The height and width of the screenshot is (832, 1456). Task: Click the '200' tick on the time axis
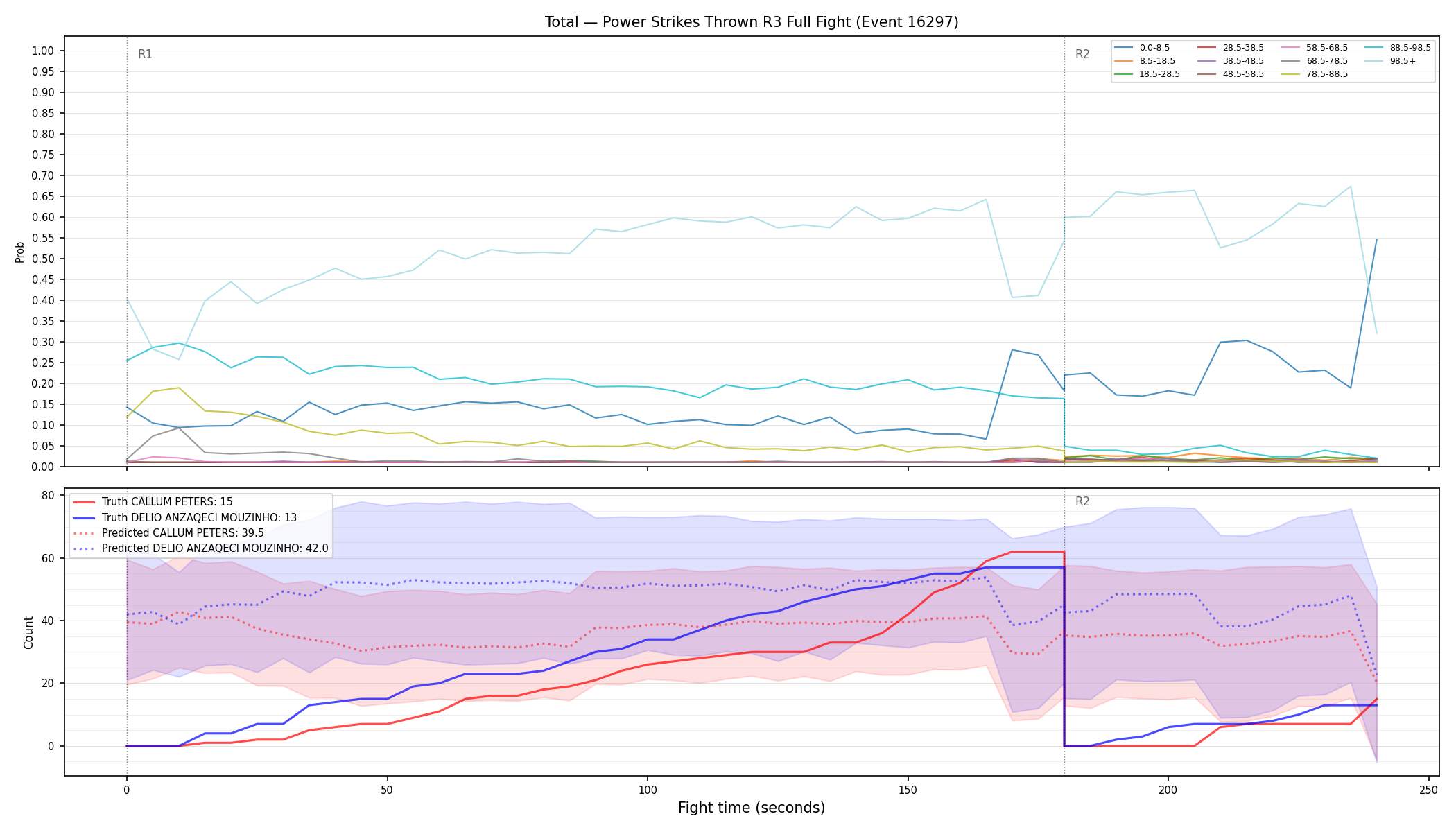click(x=1168, y=790)
